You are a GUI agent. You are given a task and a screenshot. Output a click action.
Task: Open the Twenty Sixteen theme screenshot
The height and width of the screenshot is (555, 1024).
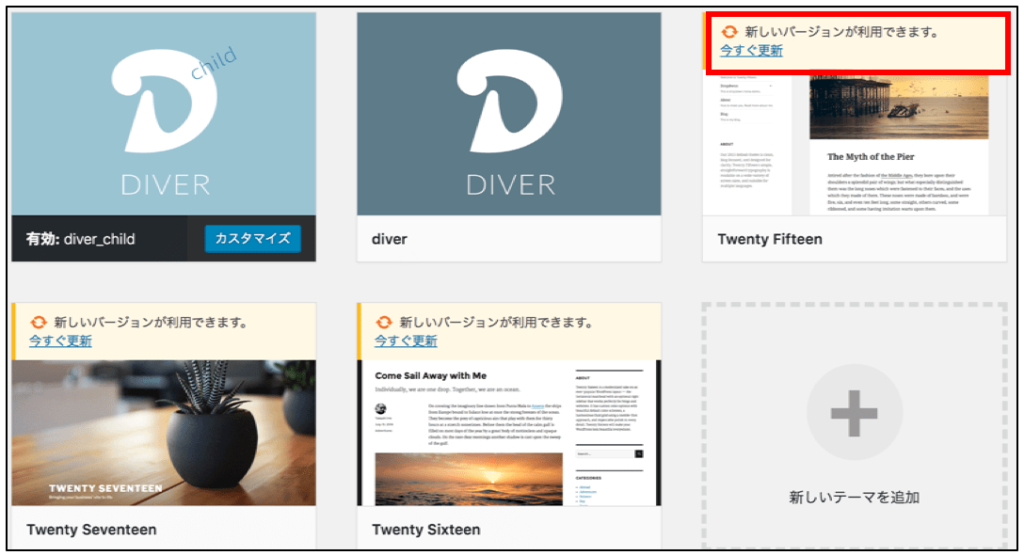[x=509, y=432]
